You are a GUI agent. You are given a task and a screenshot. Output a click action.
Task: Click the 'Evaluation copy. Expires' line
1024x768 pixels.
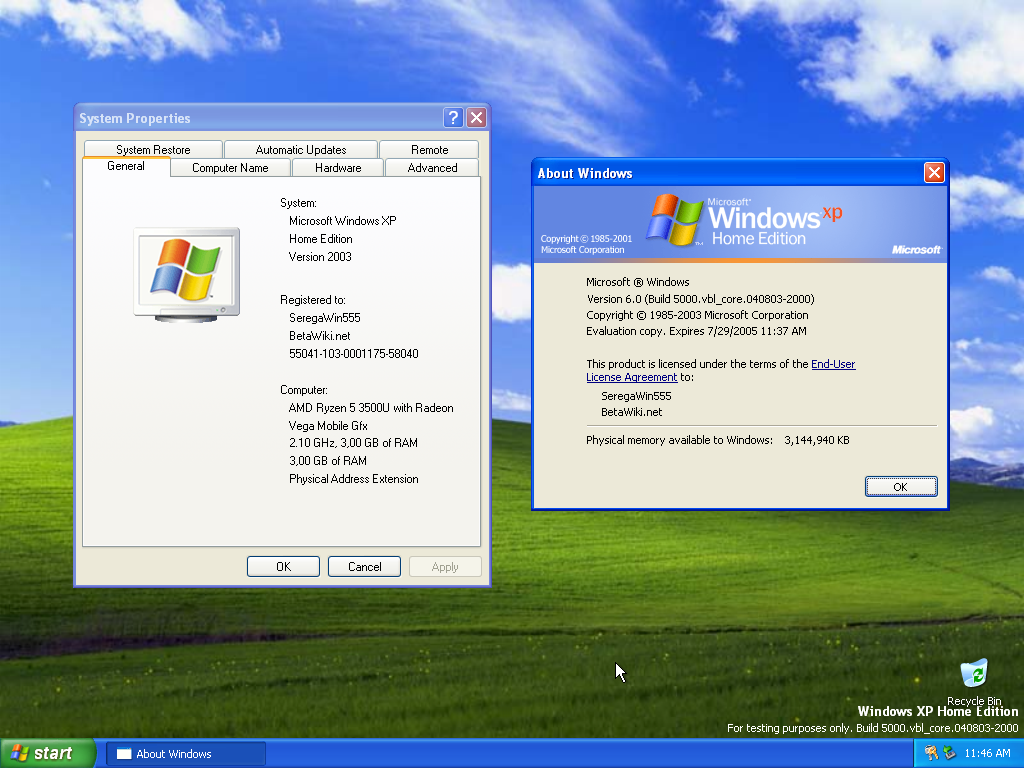(x=696, y=331)
